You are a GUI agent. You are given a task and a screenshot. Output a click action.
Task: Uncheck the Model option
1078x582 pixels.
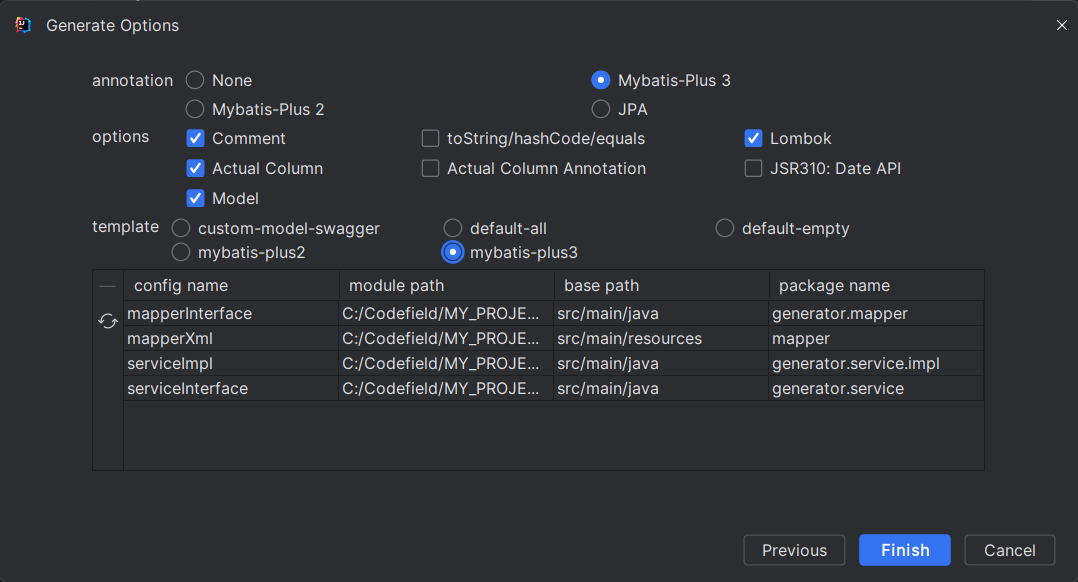coord(196,199)
